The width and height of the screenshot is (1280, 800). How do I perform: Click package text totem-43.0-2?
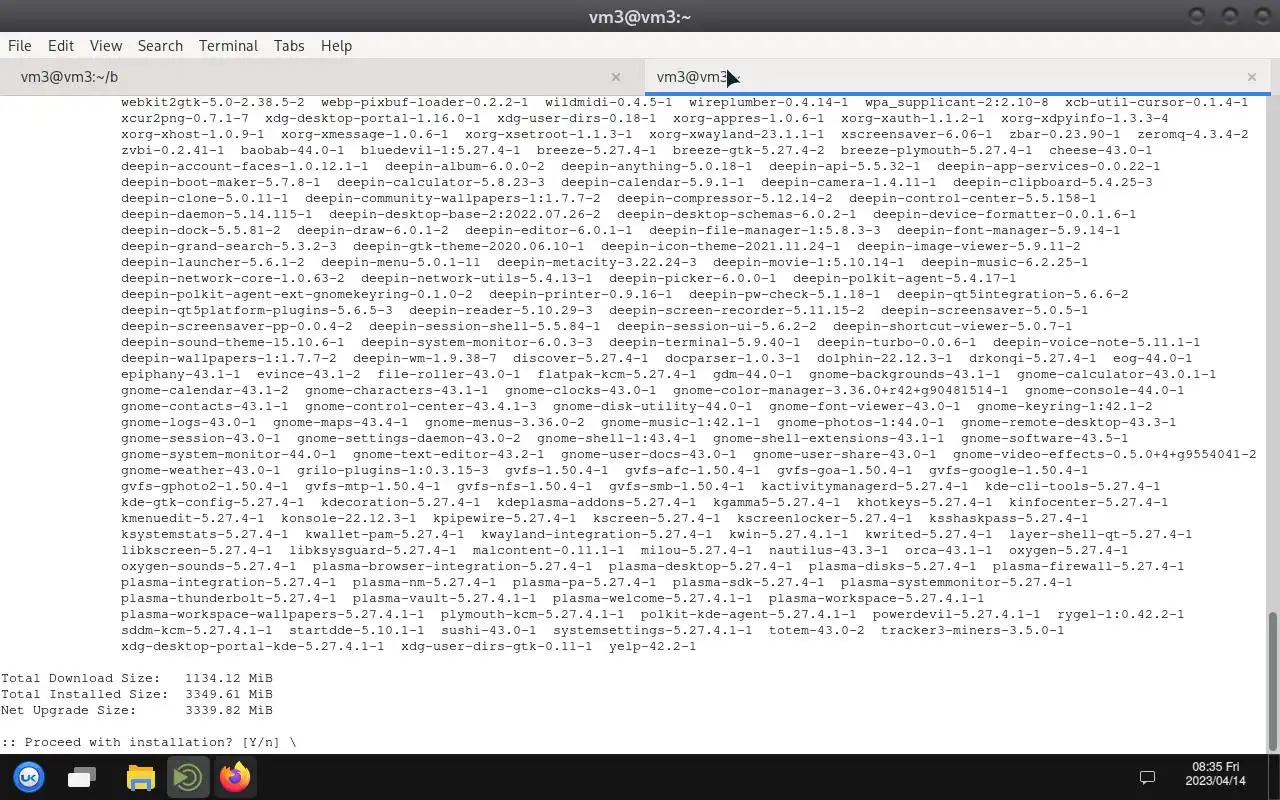(816, 630)
